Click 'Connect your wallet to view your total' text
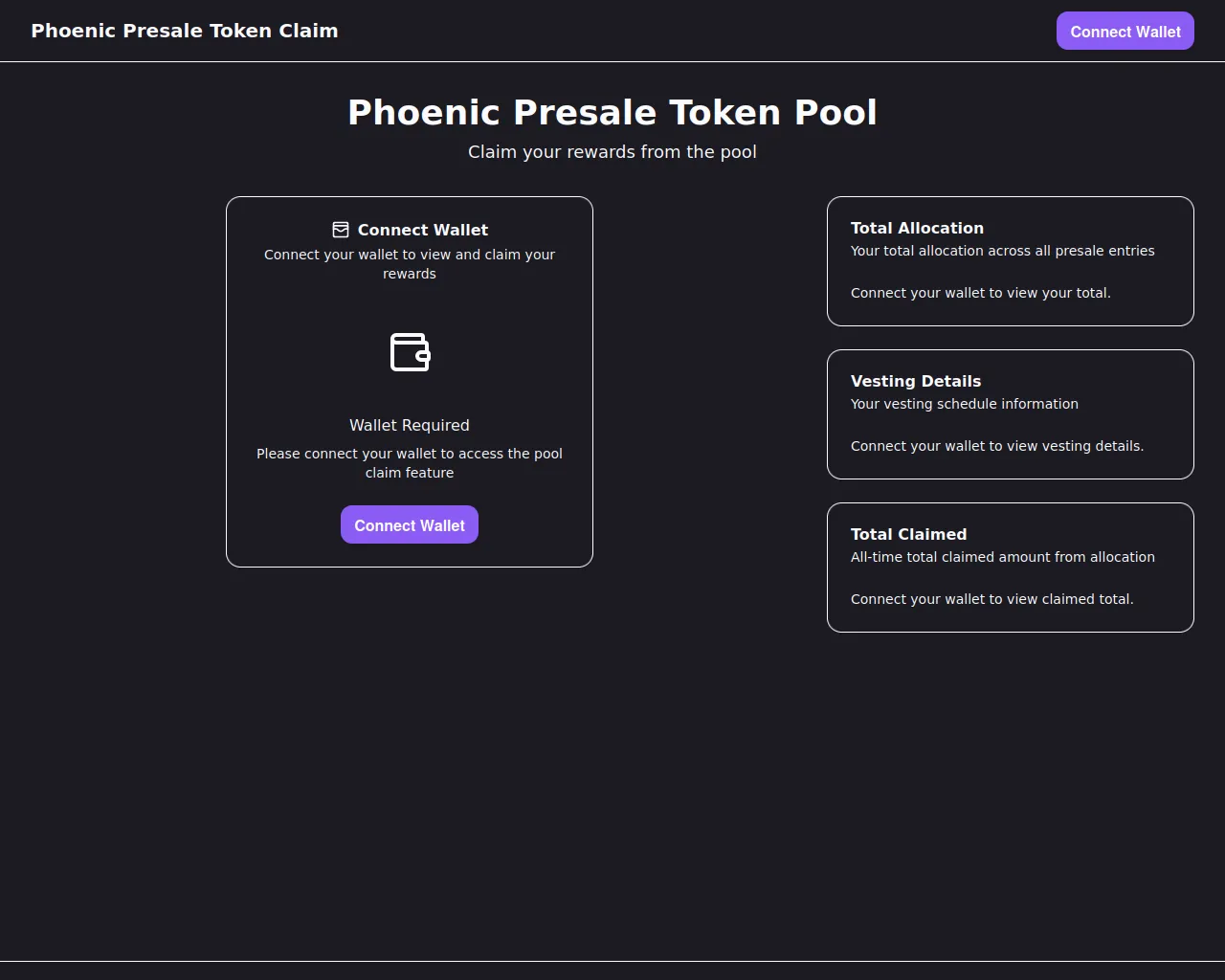The height and width of the screenshot is (980, 1225). 980,293
